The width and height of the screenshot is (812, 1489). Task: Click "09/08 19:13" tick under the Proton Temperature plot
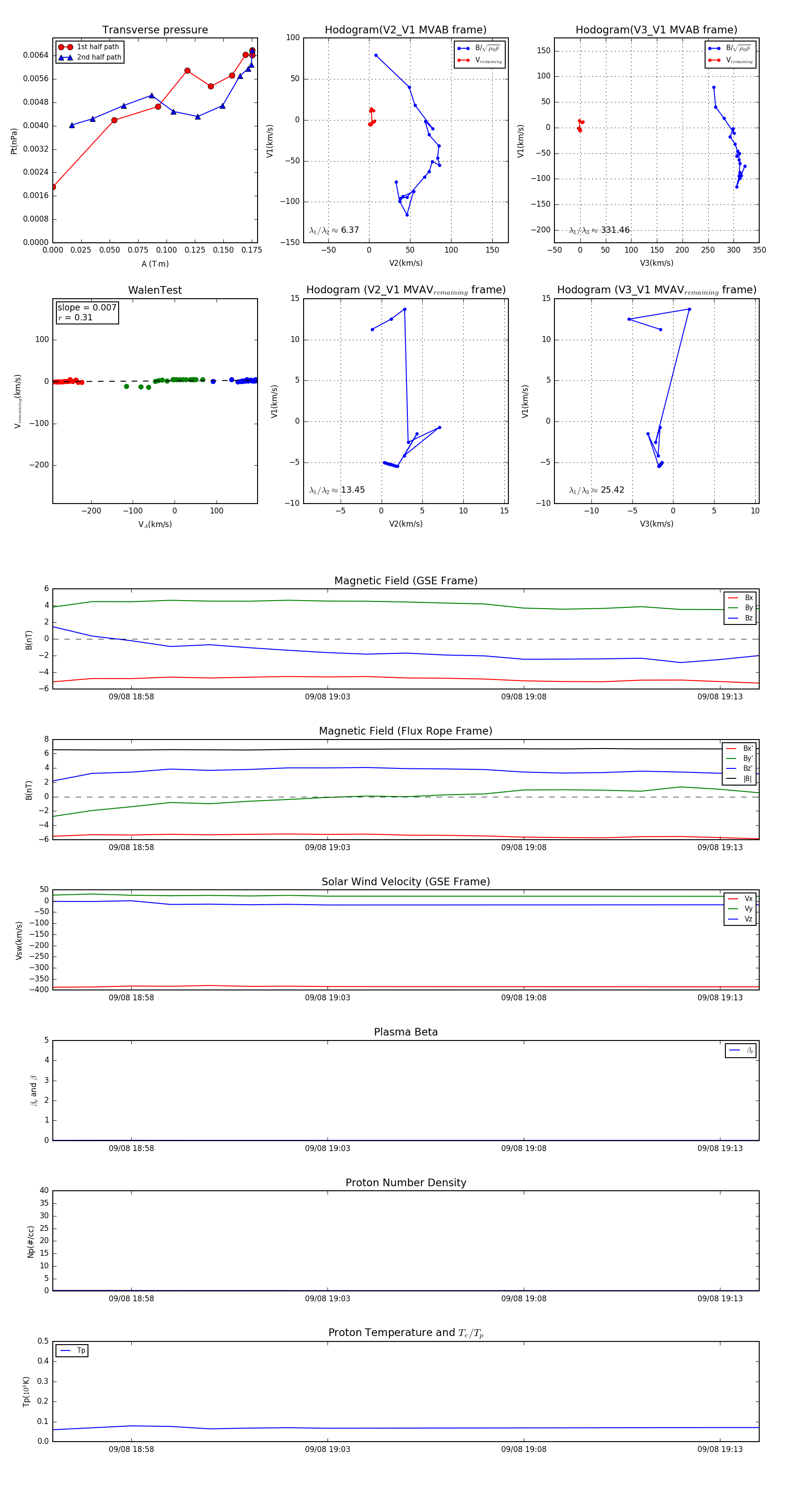[x=720, y=1449]
